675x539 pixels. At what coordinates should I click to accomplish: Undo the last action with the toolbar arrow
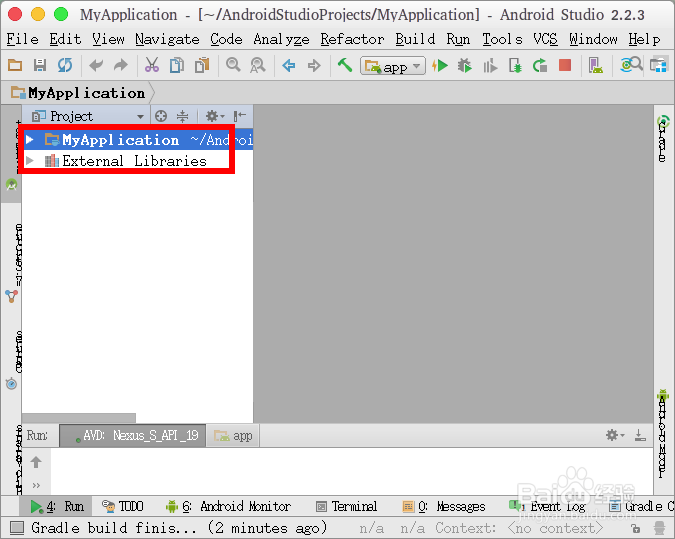(96, 65)
